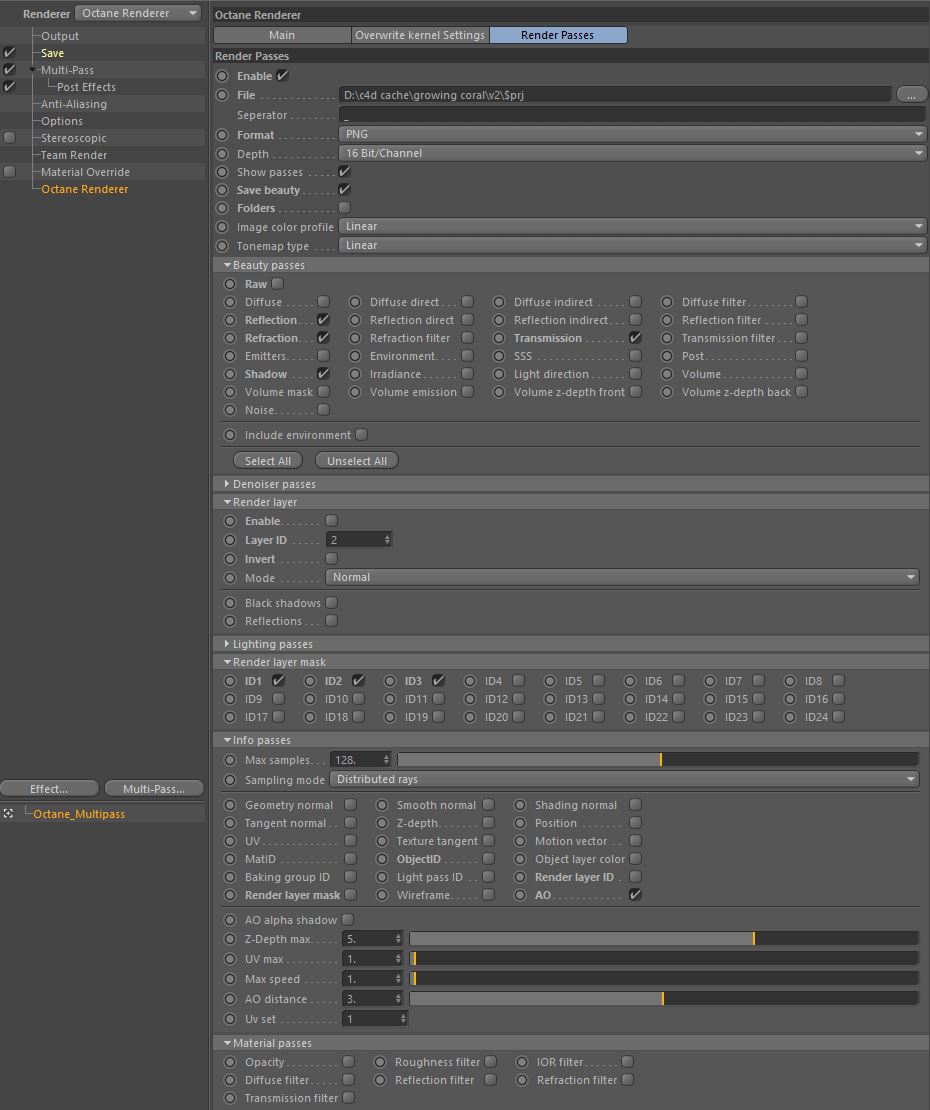Image resolution: width=930 pixels, height=1110 pixels.
Task: Enable the Z-depth info pass
Action: 488,823
